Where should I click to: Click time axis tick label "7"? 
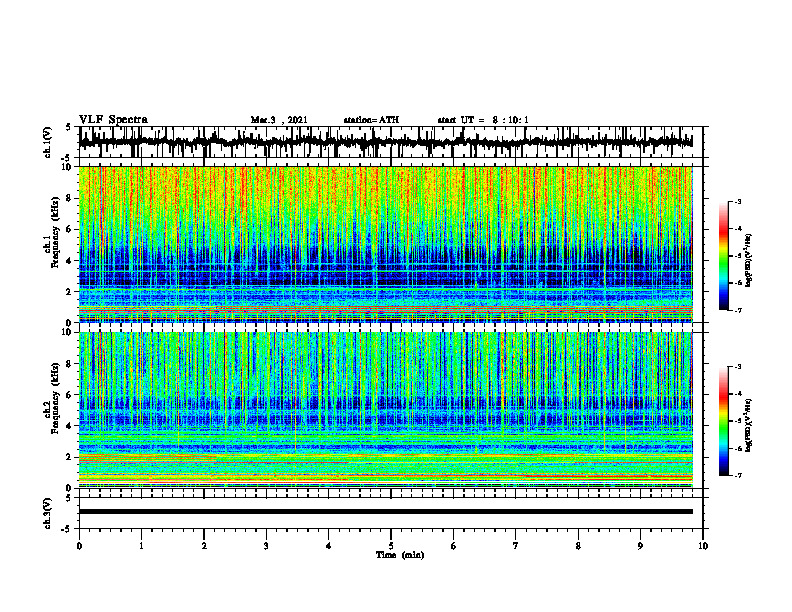(516, 546)
